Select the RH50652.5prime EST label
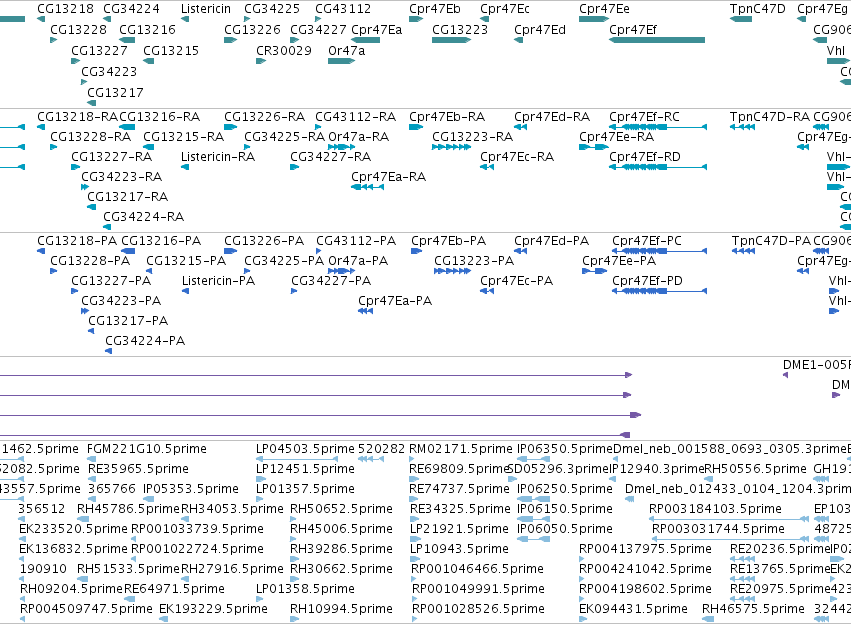Screen dimensions: 851x624 click(341, 509)
